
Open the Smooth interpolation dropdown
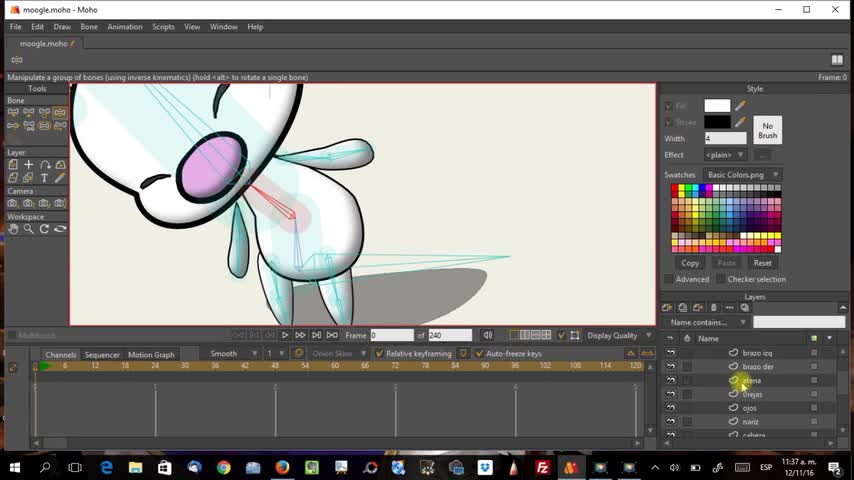(x=232, y=354)
